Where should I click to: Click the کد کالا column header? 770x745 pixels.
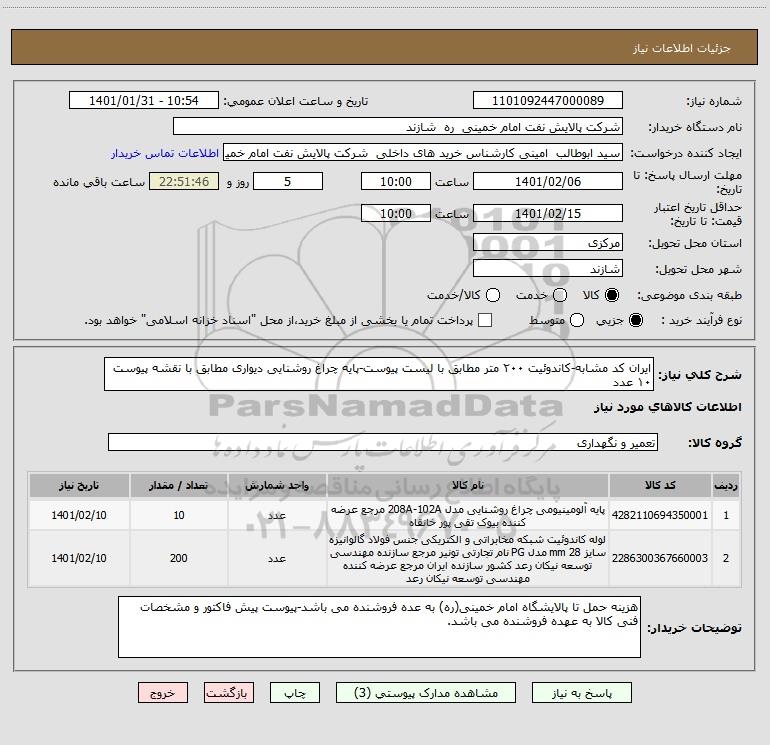click(x=660, y=485)
